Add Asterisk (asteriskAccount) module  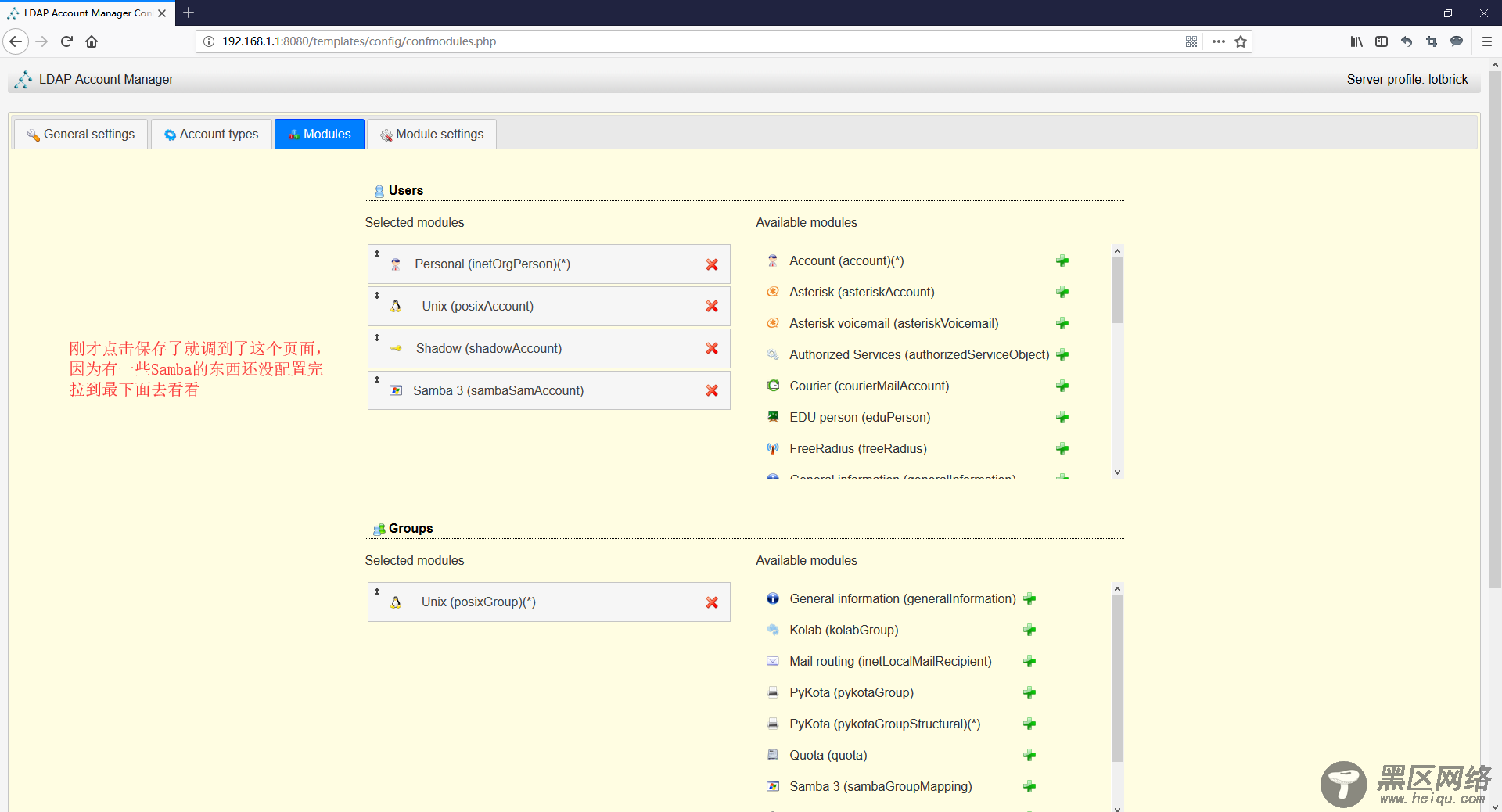tap(1062, 292)
